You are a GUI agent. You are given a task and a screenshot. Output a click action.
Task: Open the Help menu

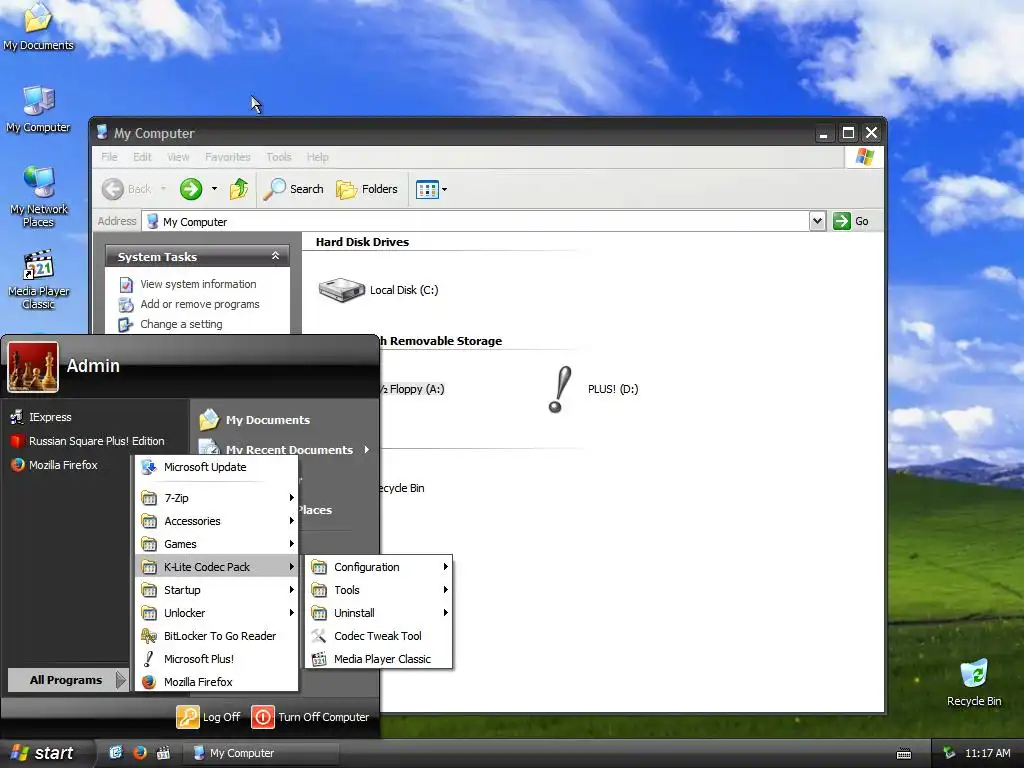point(317,157)
